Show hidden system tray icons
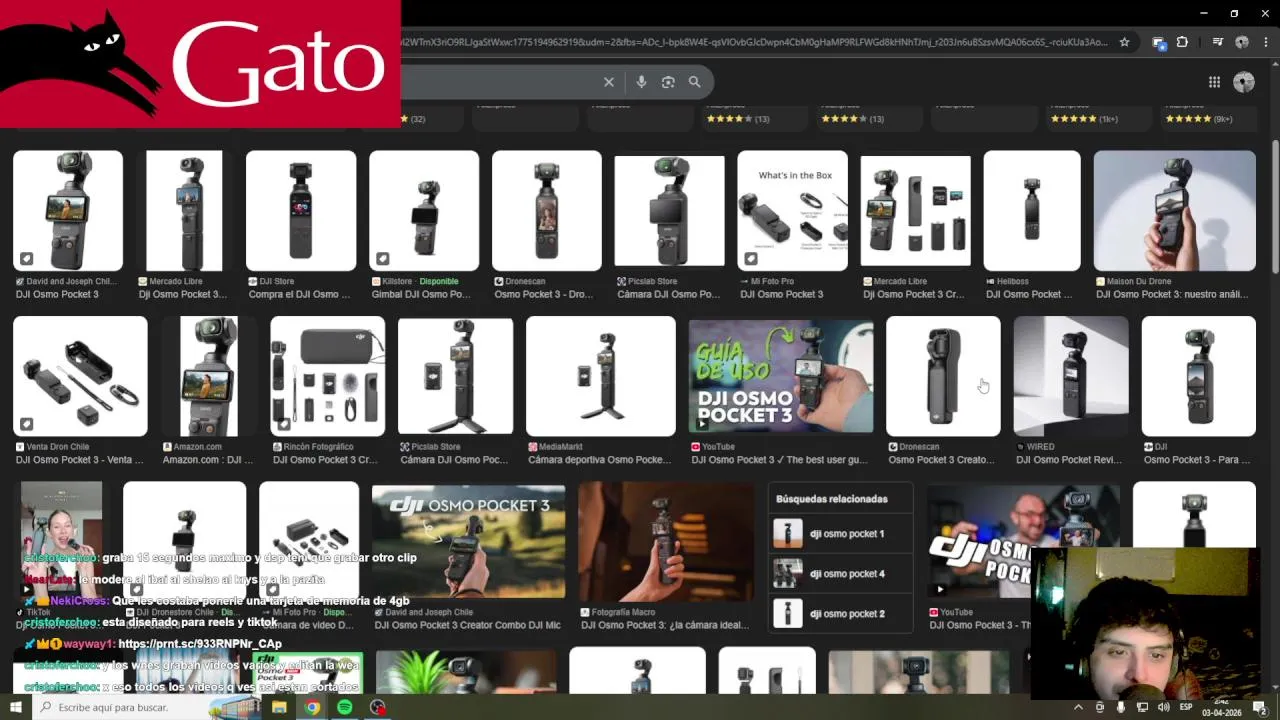The image size is (1280, 720). click(1078, 707)
